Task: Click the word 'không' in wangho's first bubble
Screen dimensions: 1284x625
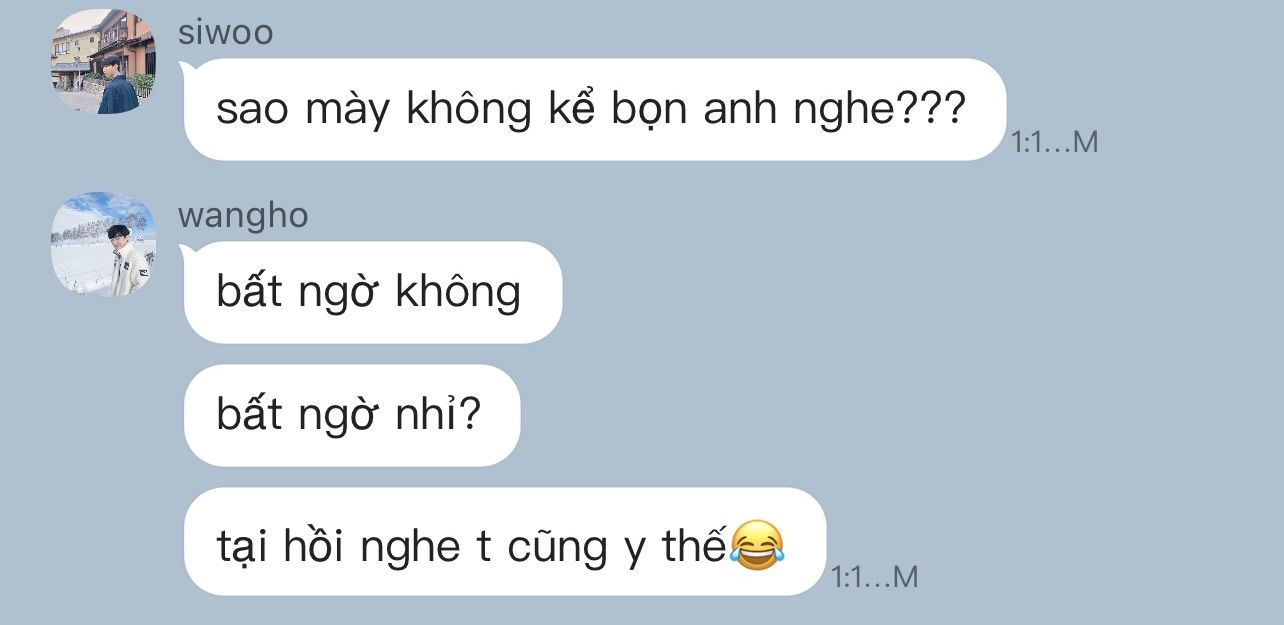Action: [x=459, y=292]
